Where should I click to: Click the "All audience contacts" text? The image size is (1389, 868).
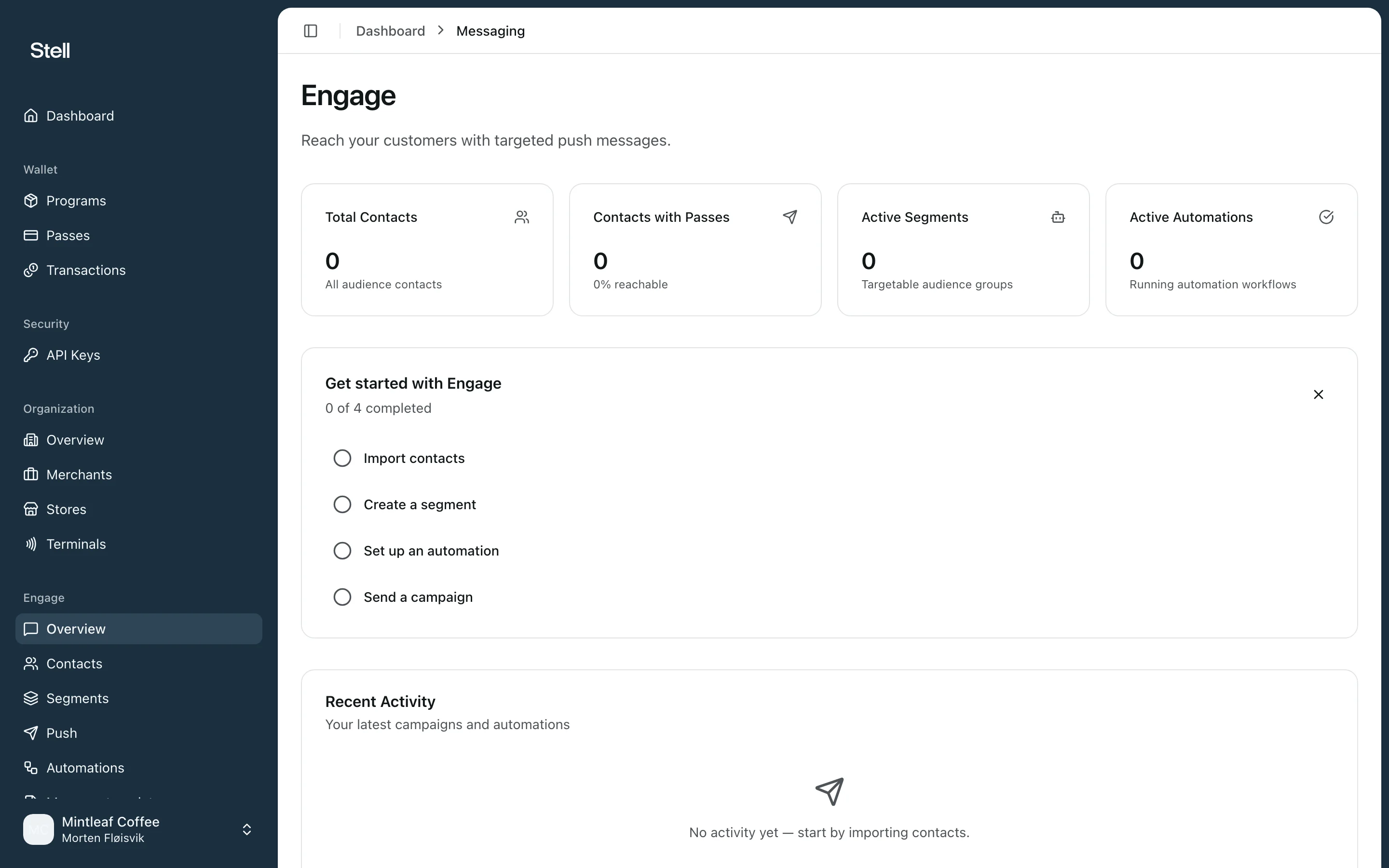383,285
